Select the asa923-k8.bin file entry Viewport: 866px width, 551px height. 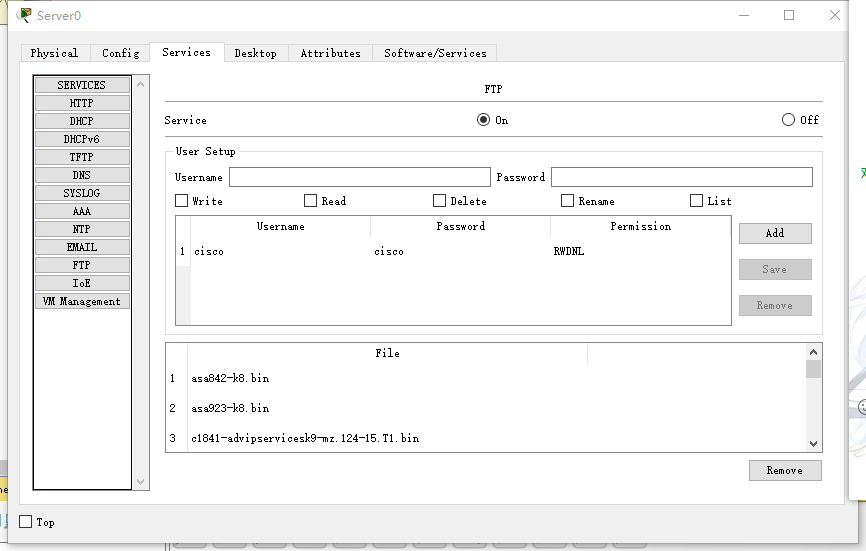231,408
